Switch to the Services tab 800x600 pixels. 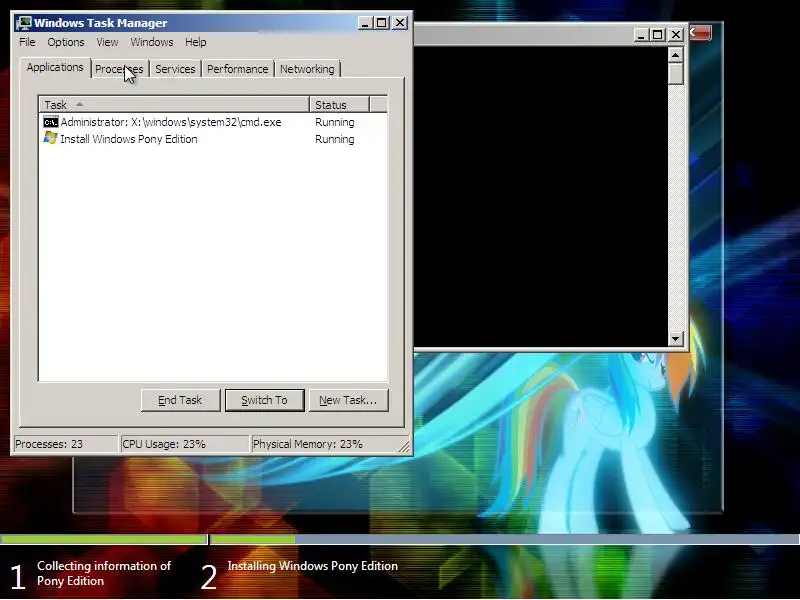click(x=175, y=69)
